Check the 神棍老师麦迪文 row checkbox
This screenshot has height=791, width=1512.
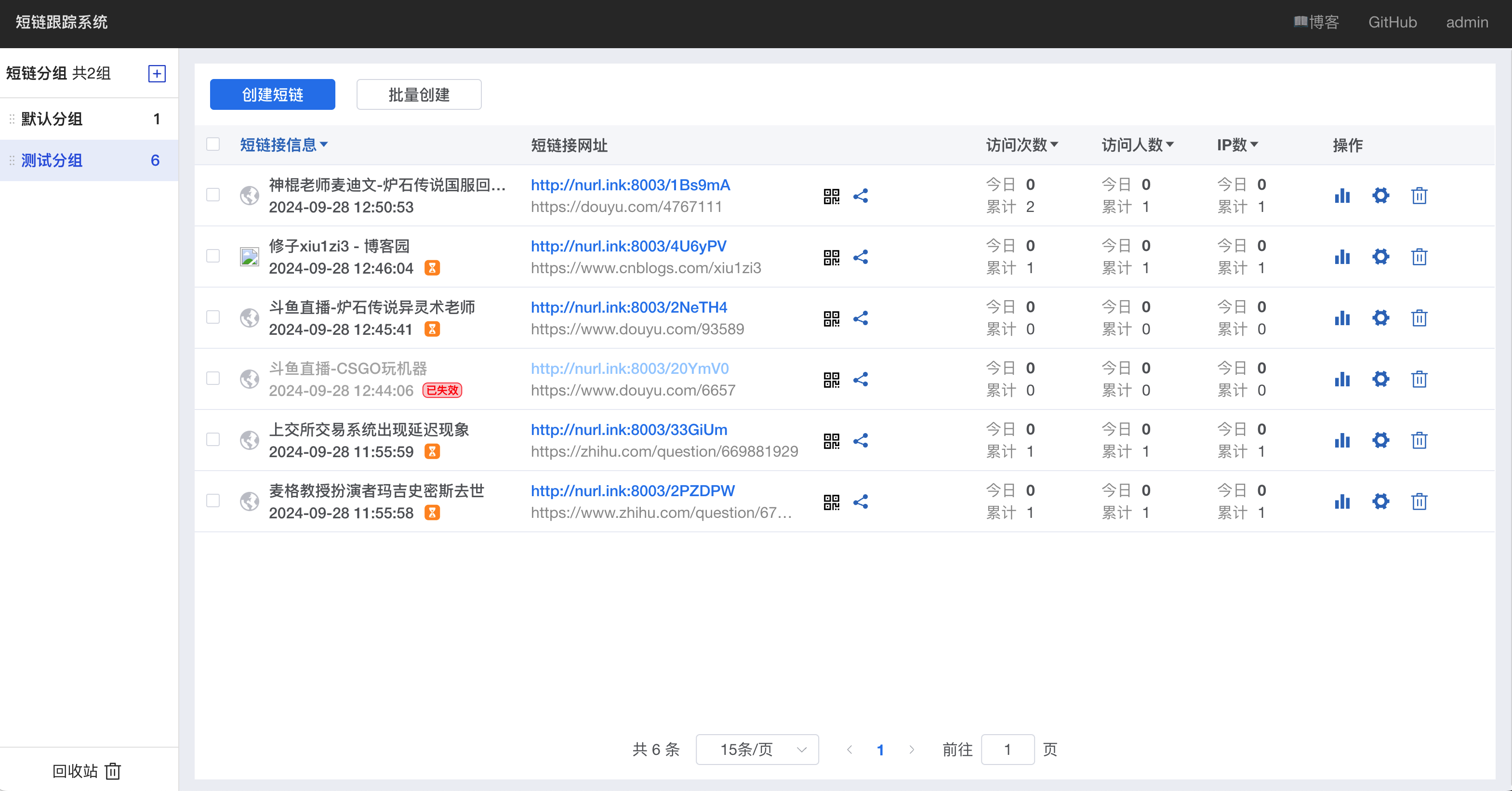coord(213,195)
